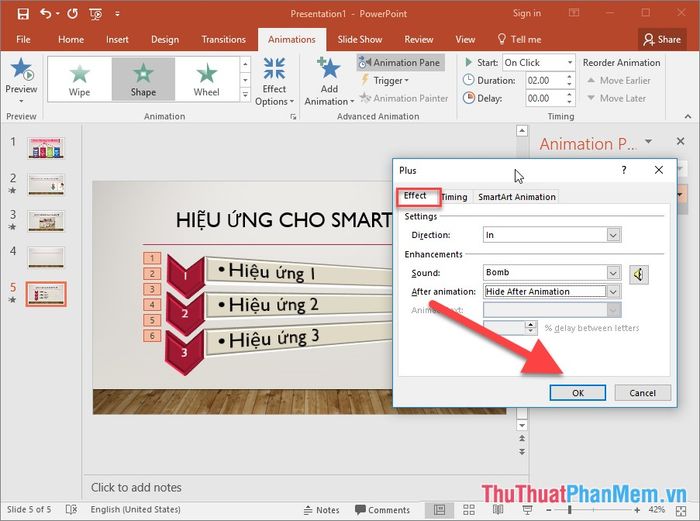Image resolution: width=700 pixels, height=521 pixels.
Task: Open the Trigger dropdown
Action: point(385,80)
